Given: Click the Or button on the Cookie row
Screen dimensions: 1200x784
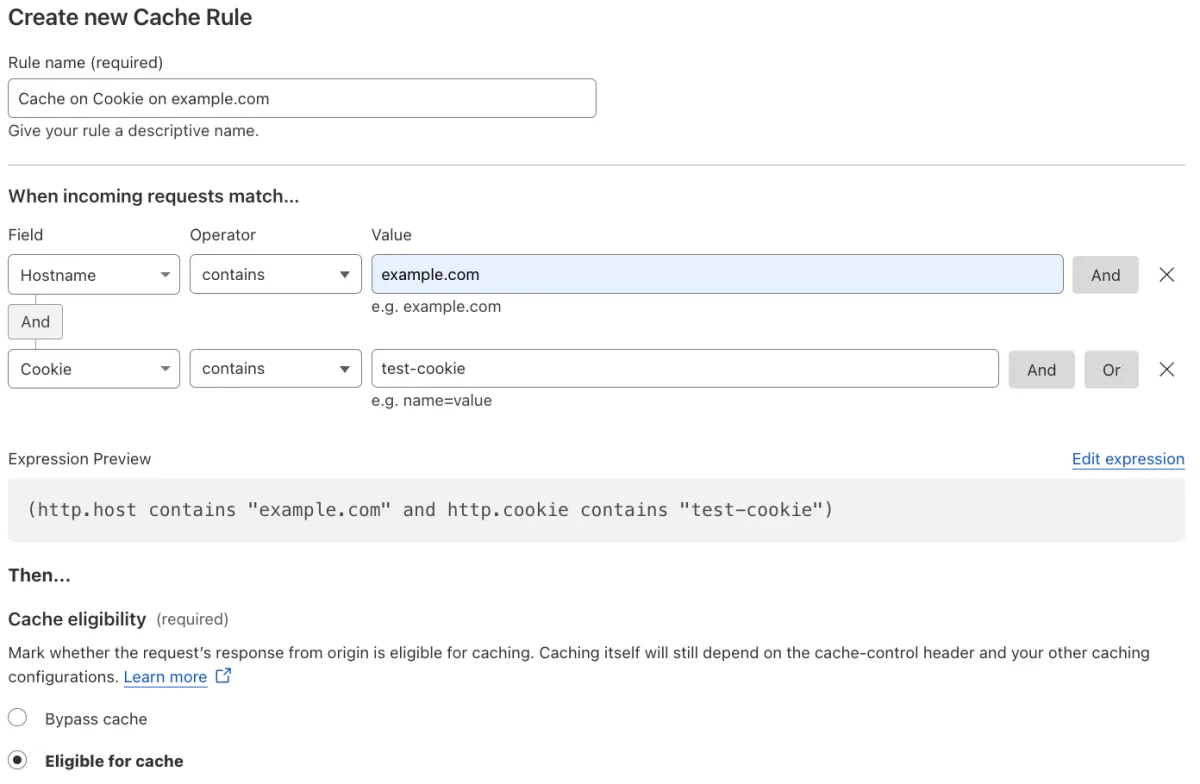Looking at the screenshot, I should coord(1111,369).
